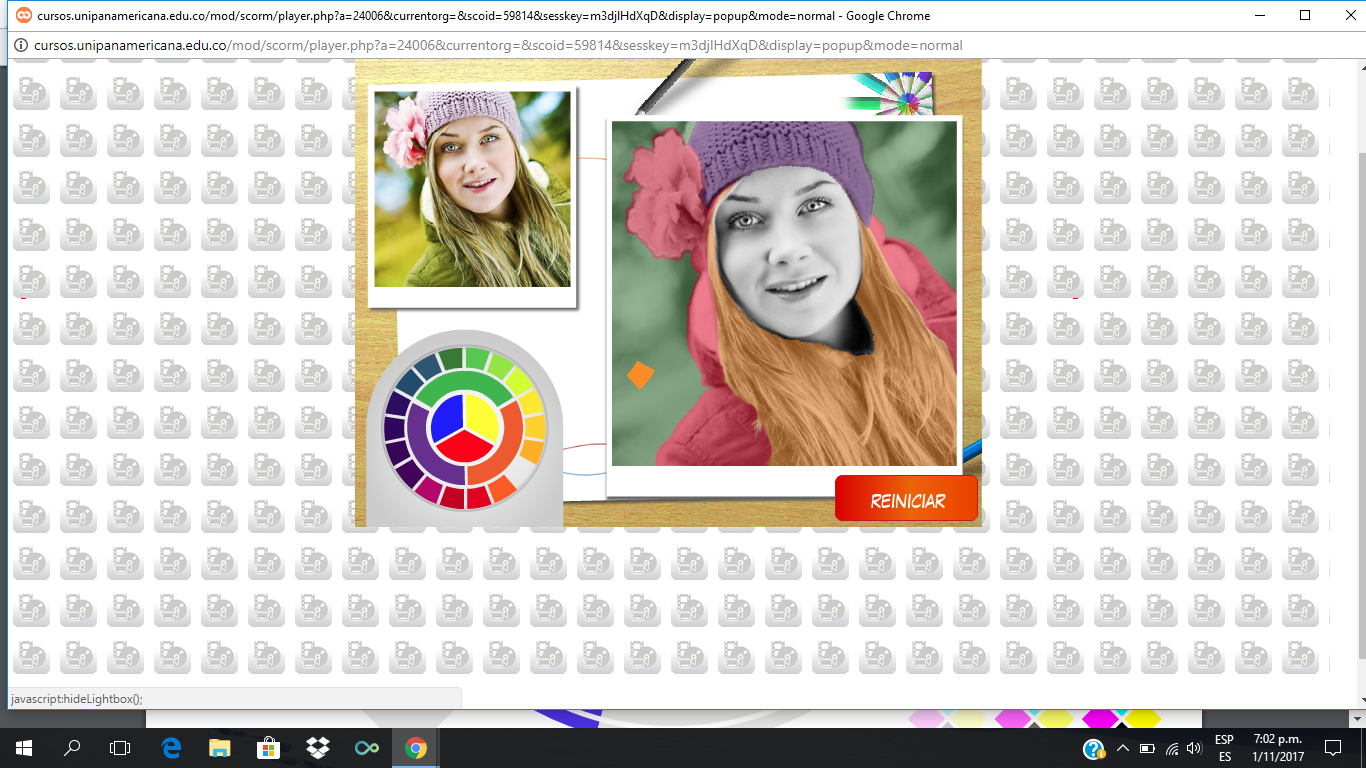Open Task View from the taskbar

pyautogui.click(x=120, y=748)
